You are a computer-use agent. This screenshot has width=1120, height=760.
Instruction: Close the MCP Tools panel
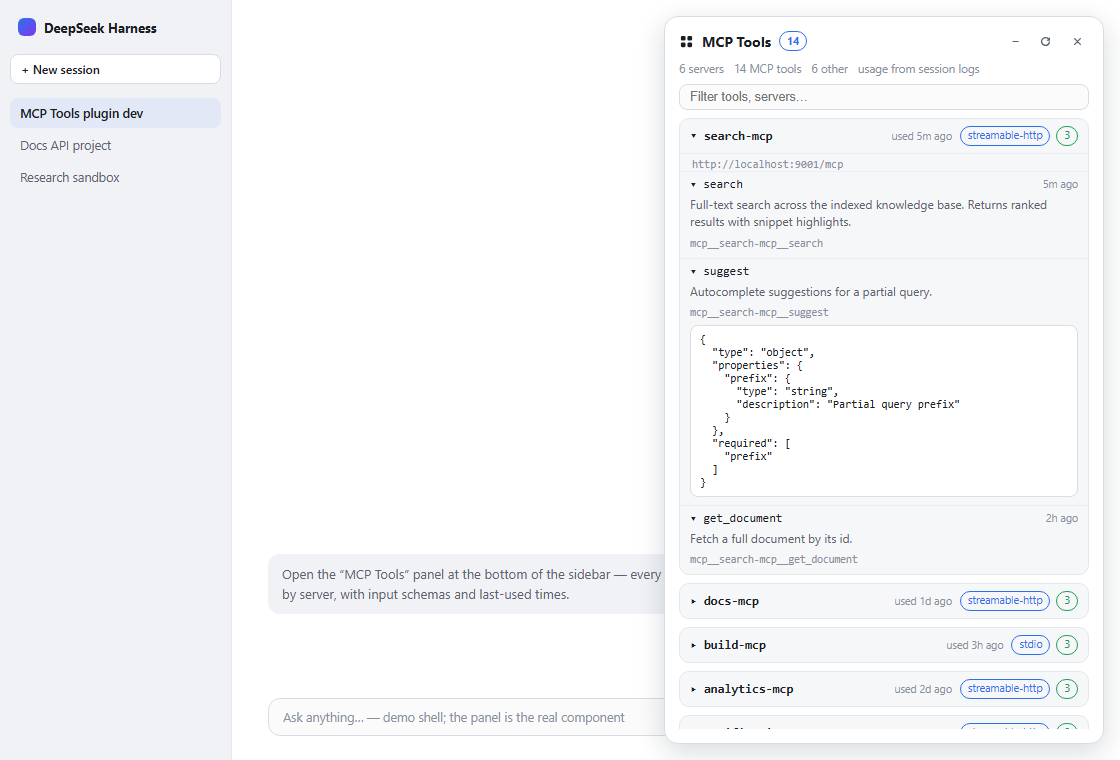click(1077, 41)
